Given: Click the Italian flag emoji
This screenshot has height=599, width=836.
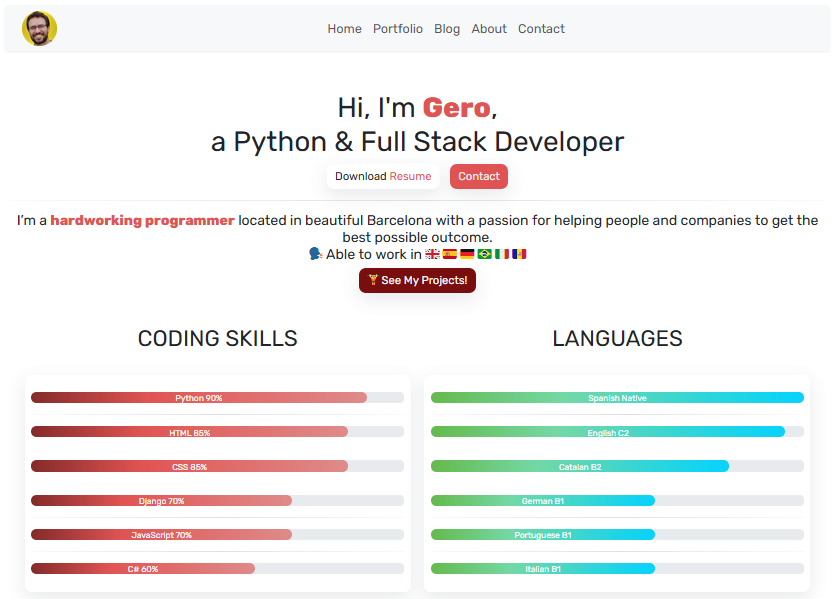Looking at the screenshot, I should pyautogui.click(x=501, y=254).
